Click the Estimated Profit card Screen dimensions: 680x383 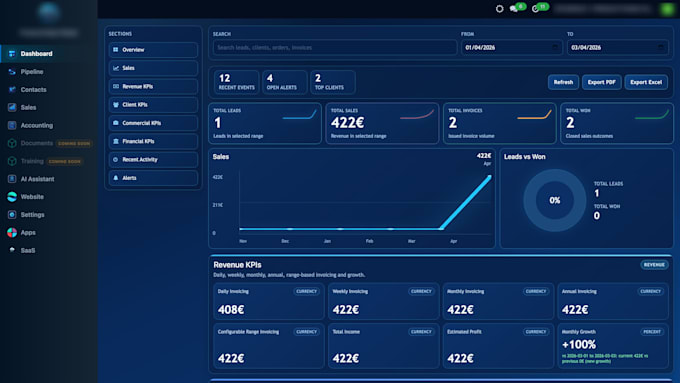tap(498, 346)
